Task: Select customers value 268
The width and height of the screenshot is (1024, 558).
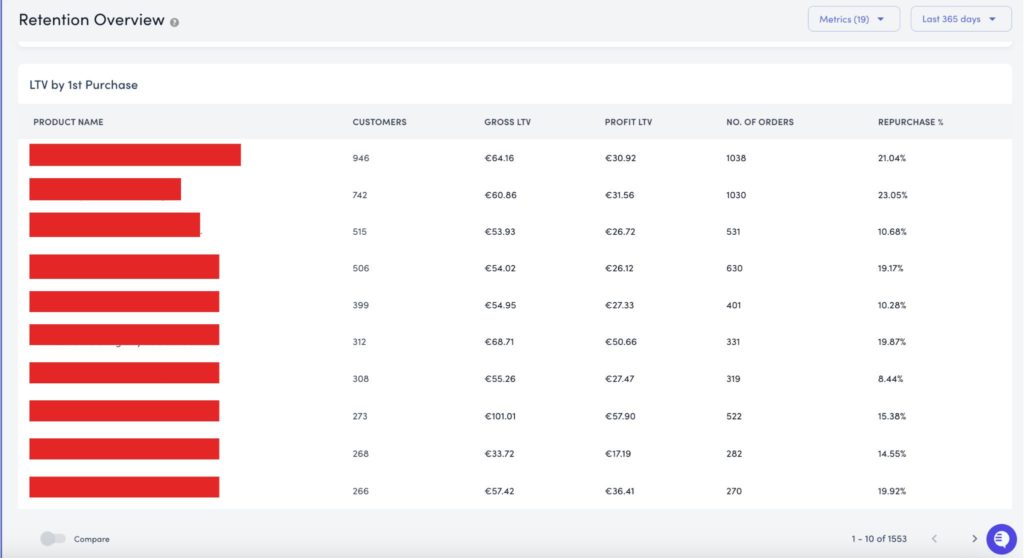Action: 360,453
